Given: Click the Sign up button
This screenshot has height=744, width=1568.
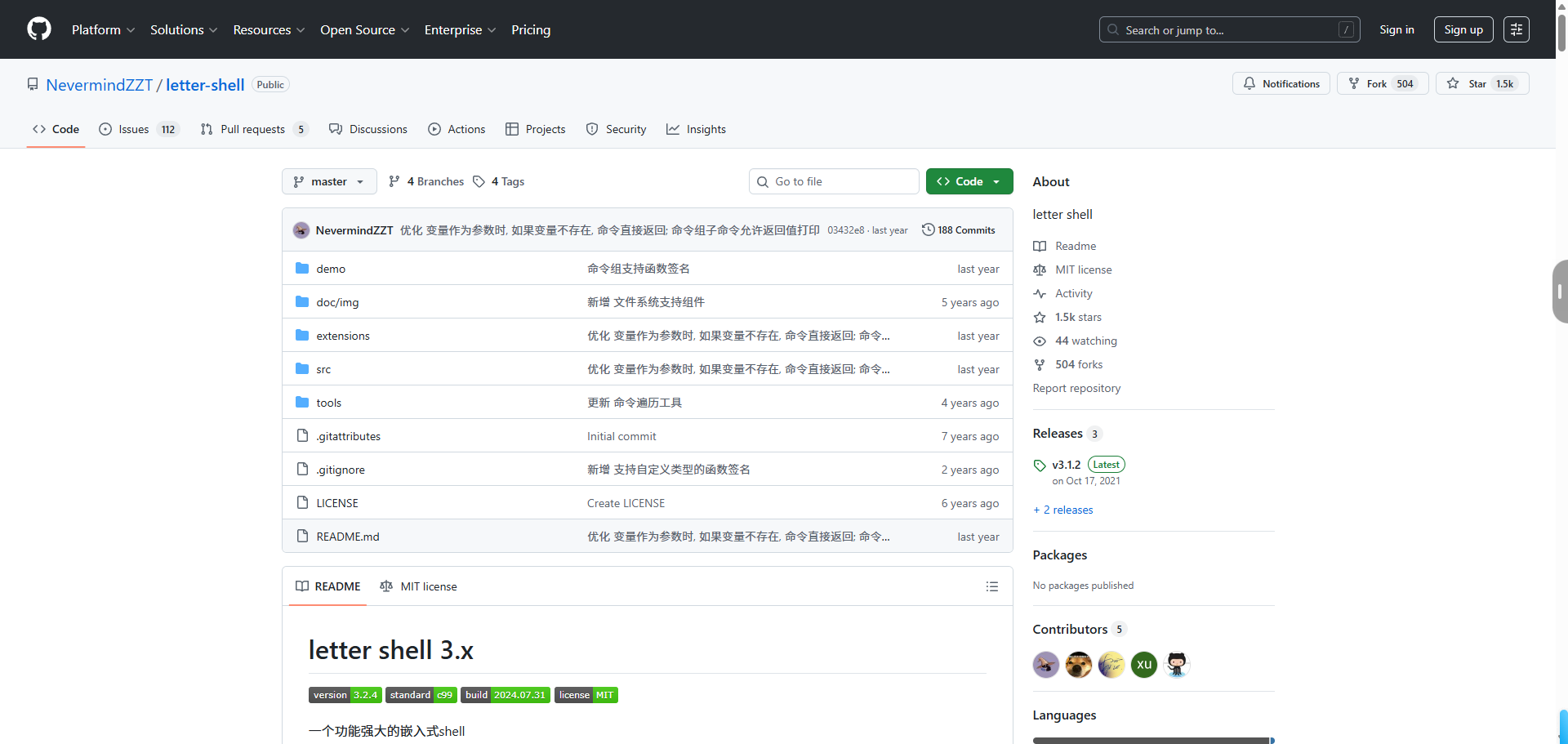Looking at the screenshot, I should [x=1463, y=29].
